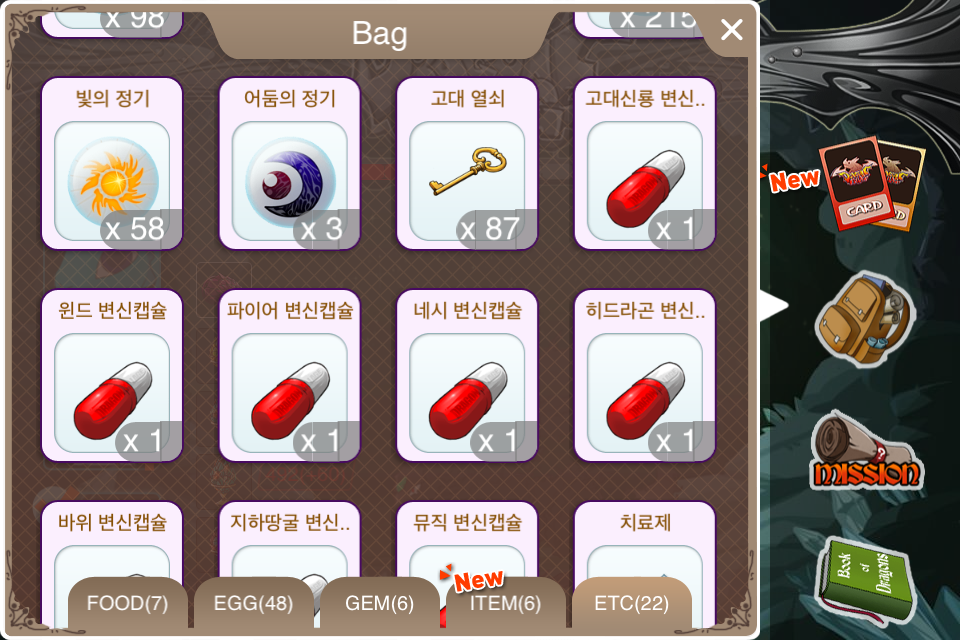
Task: Switch to the ITEM(6) tab
Action: (506, 603)
